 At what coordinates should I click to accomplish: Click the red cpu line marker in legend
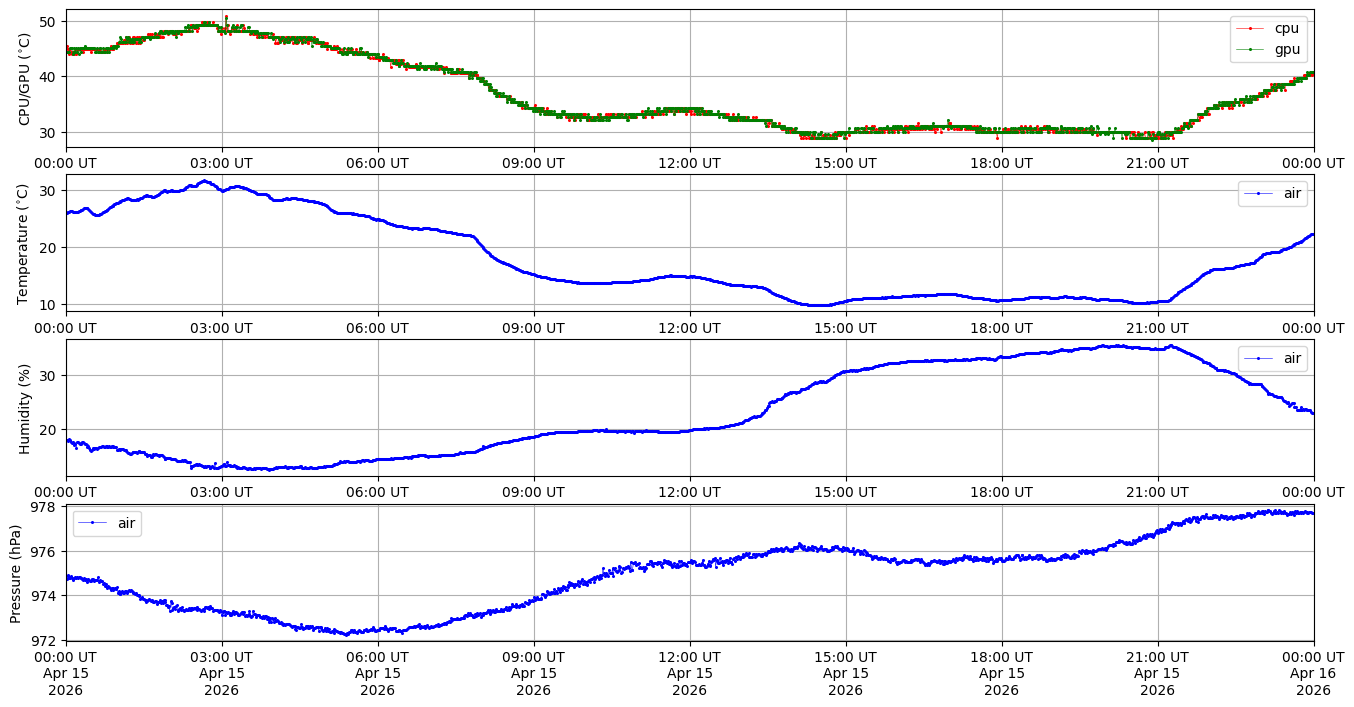1250,29
